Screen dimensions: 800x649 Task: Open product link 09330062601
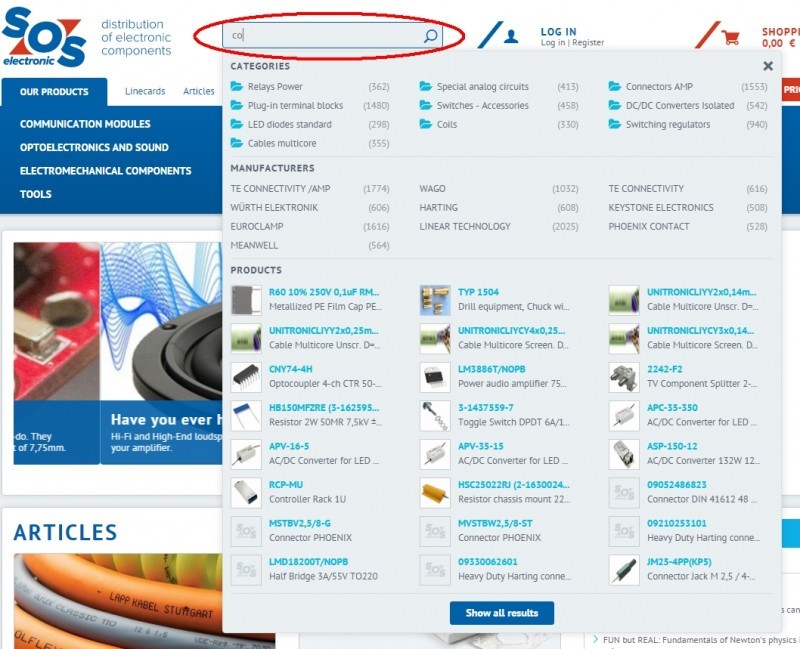[x=487, y=562]
